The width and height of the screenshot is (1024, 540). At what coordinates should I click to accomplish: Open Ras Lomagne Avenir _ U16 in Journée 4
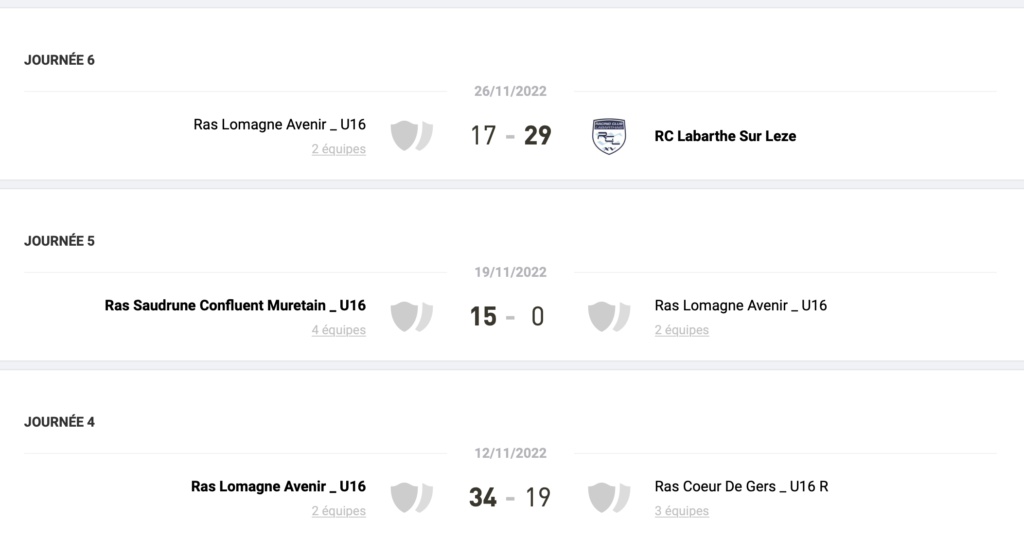[x=278, y=486]
